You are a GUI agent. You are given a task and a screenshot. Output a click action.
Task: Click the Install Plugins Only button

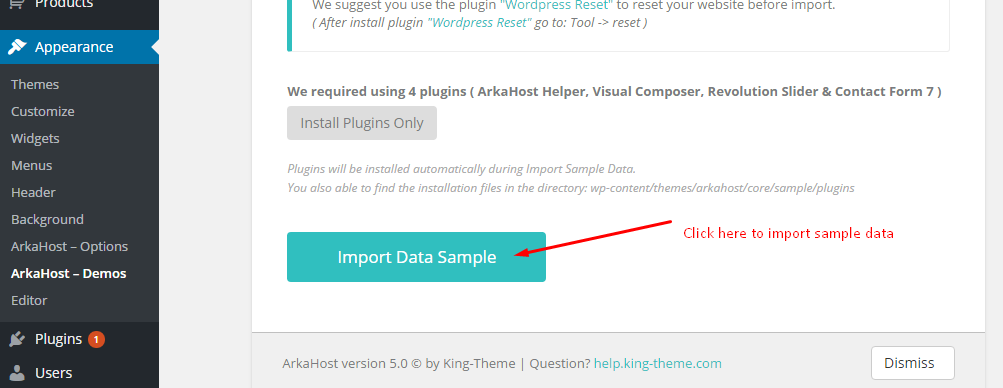(362, 123)
